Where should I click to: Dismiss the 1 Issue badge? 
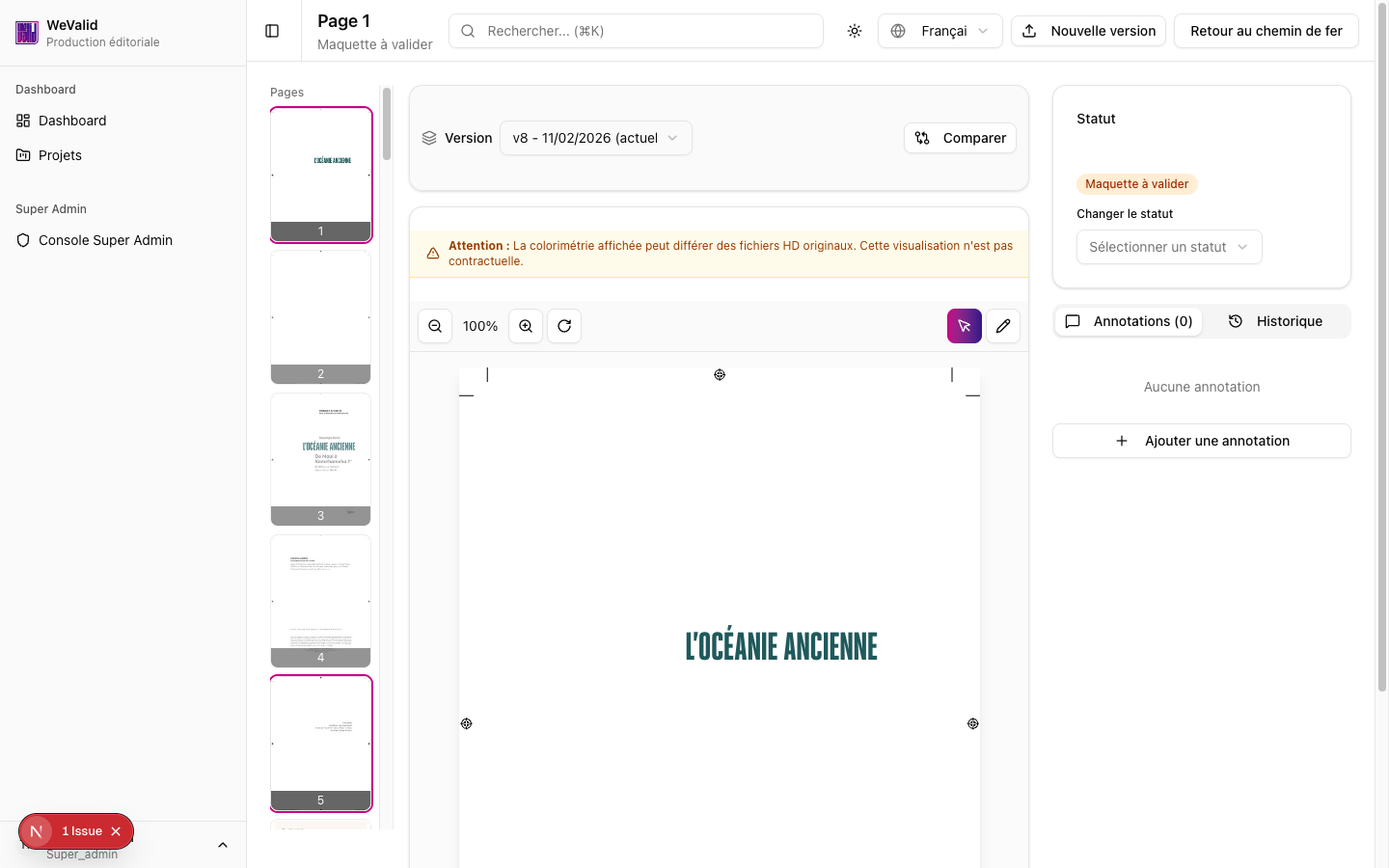click(115, 830)
